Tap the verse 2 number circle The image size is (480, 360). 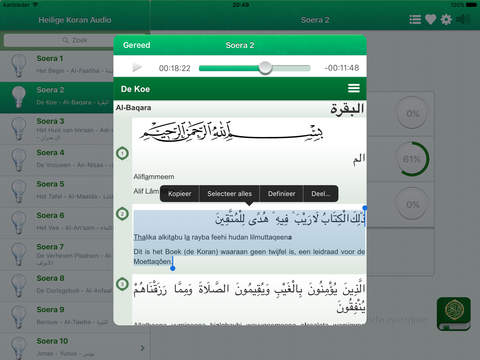122,214
